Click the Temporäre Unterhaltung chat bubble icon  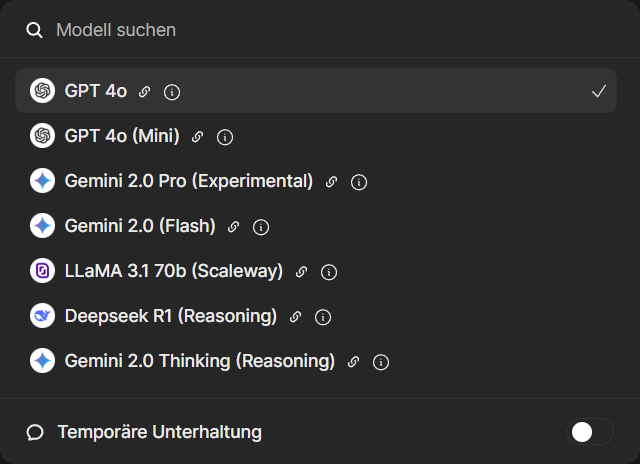(35, 432)
